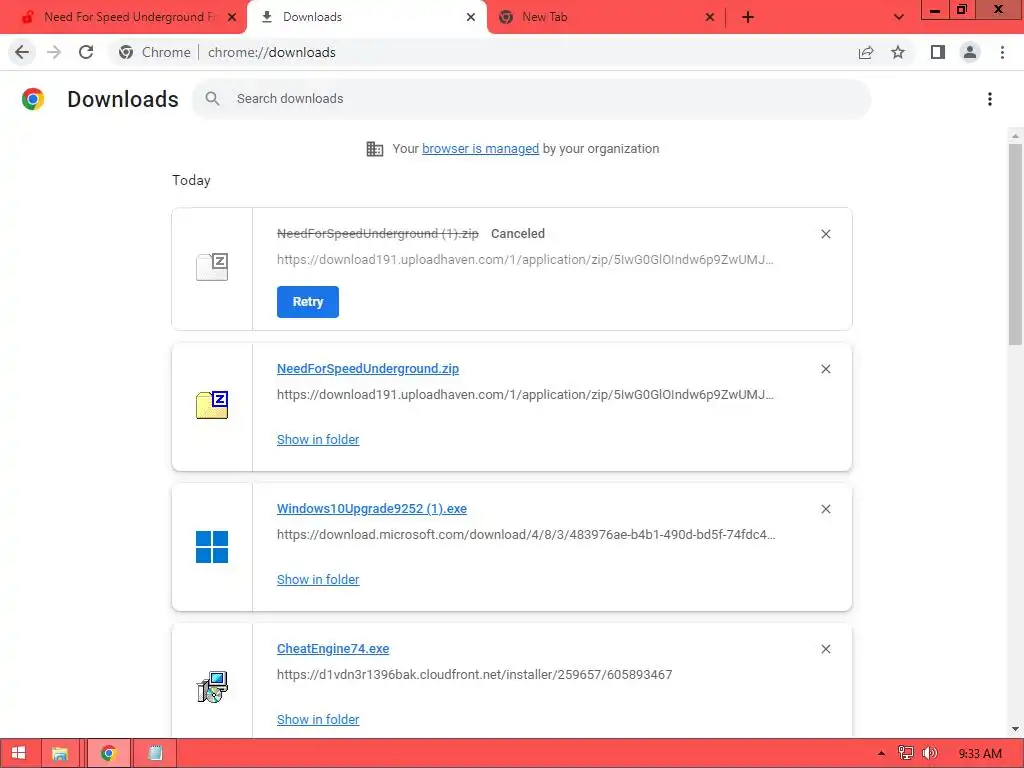Select the Downloads tab
This screenshot has width=1024, height=768.
(x=366, y=17)
